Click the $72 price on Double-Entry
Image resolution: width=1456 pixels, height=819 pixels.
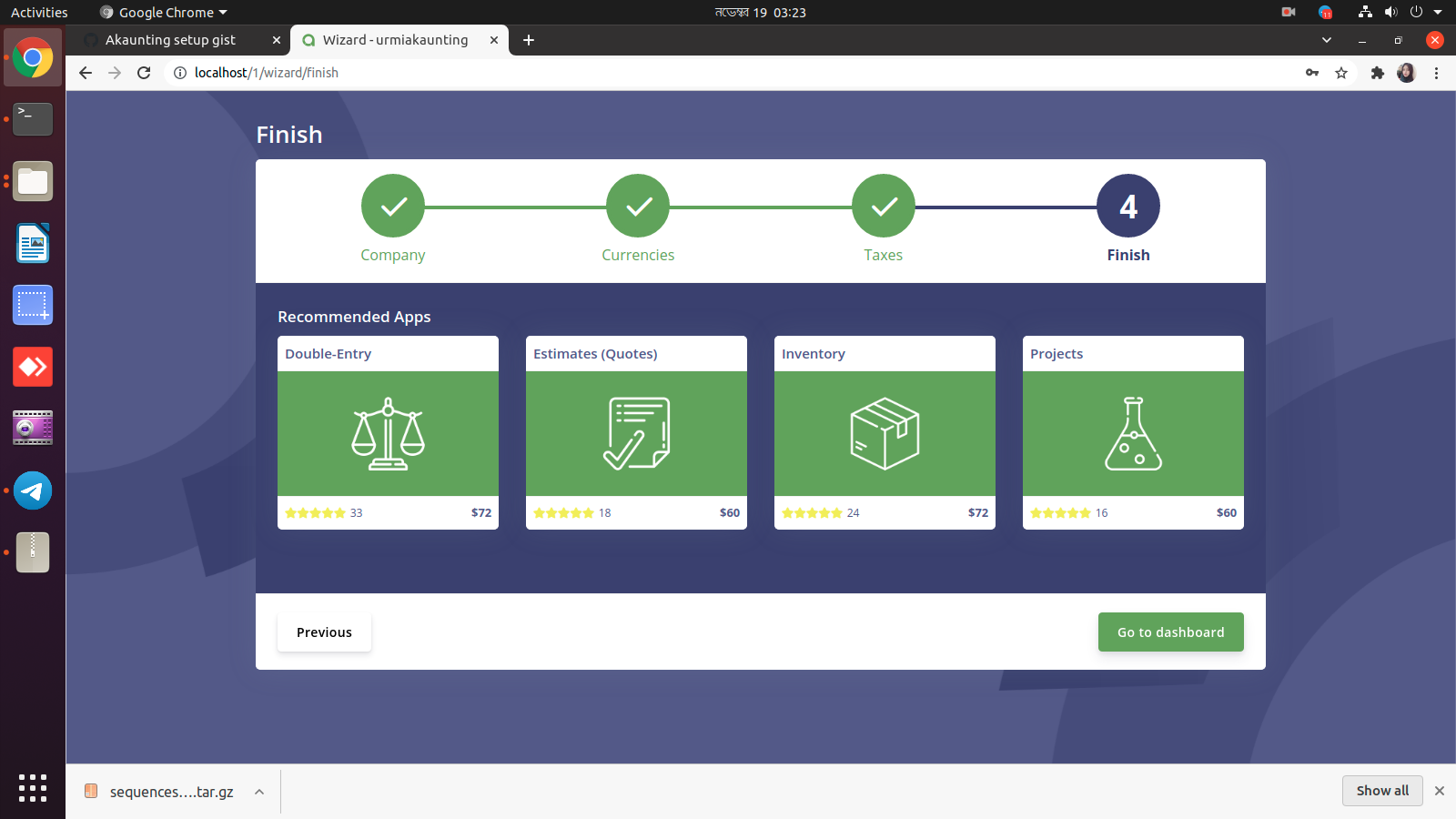click(x=481, y=513)
